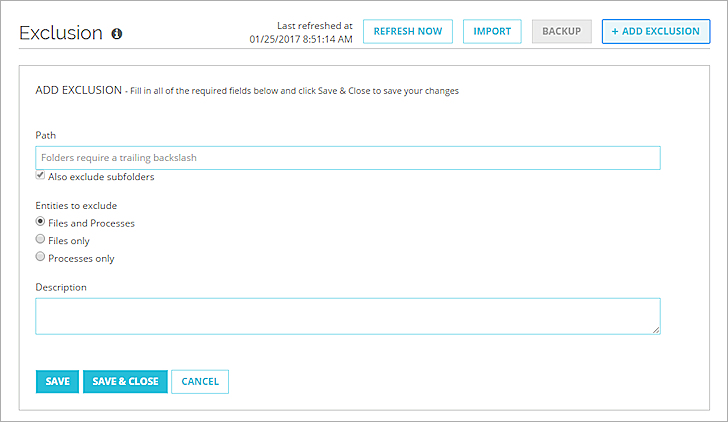The height and width of the screenshot is (422, 728).
Task: Focus the Path input field
Action: pos(348,158)
